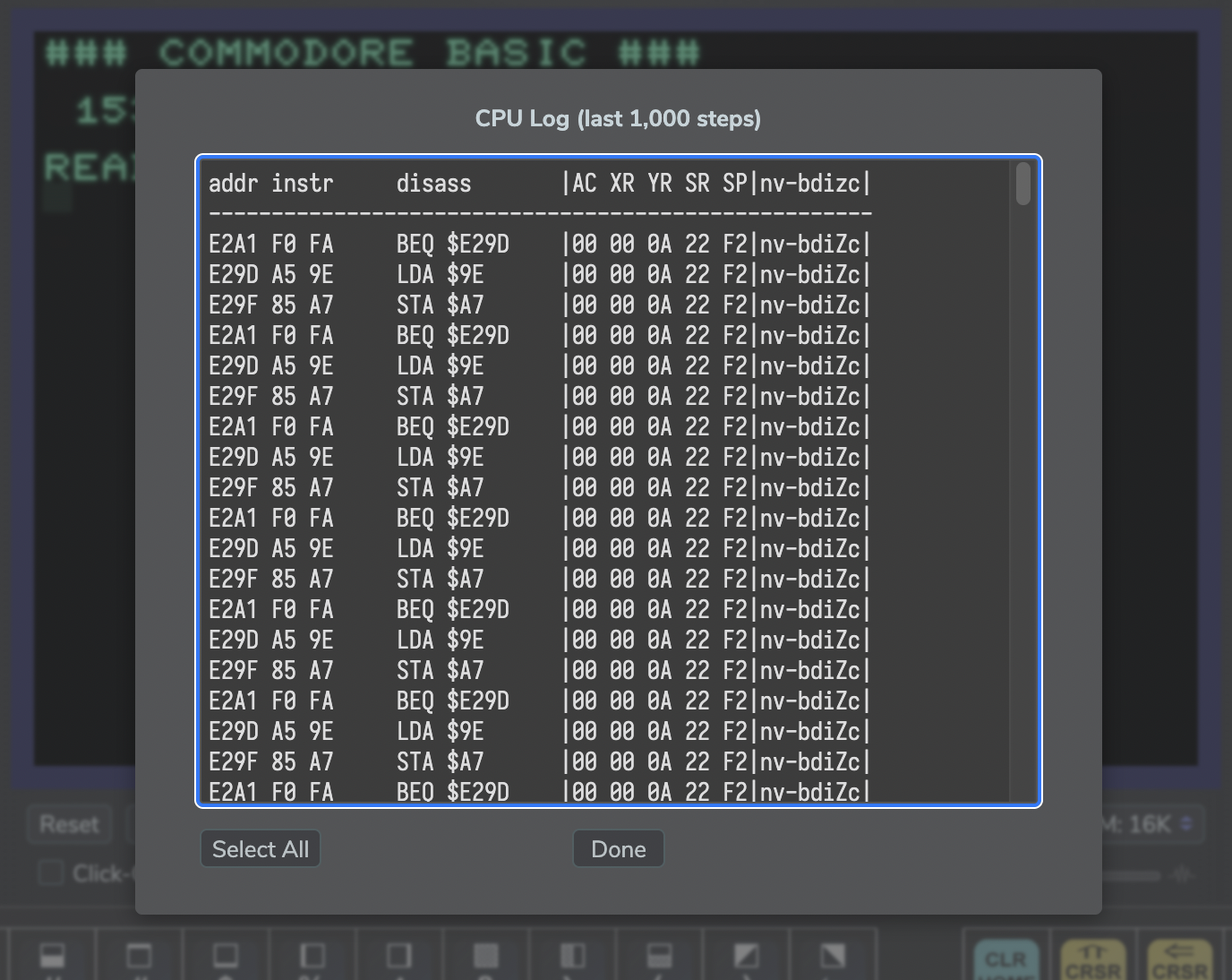Click the Select All button in CPU Log
This screenshot has height=980, width=1232.
(x=261, y=849)
